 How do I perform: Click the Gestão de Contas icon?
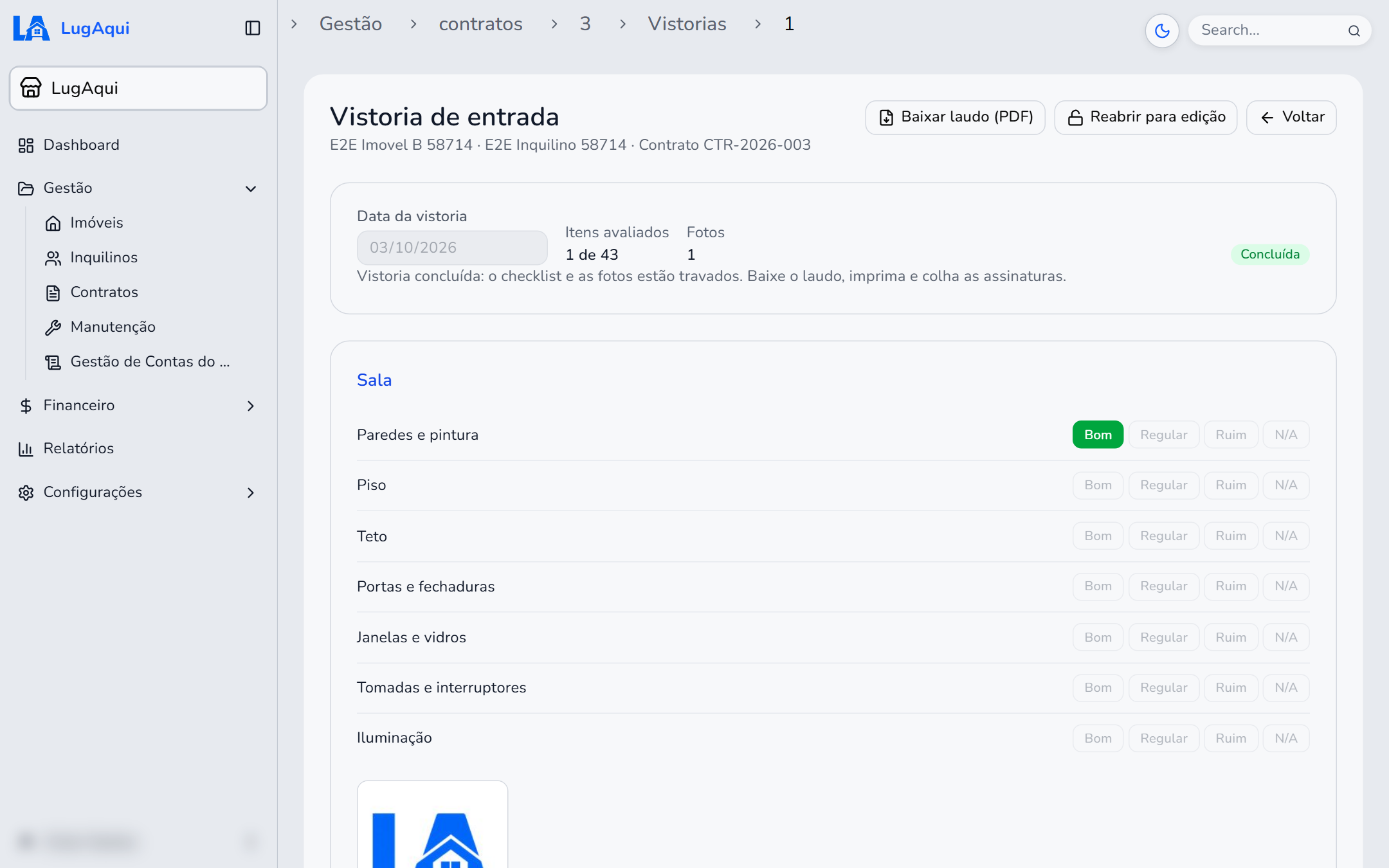pos(53,362)
